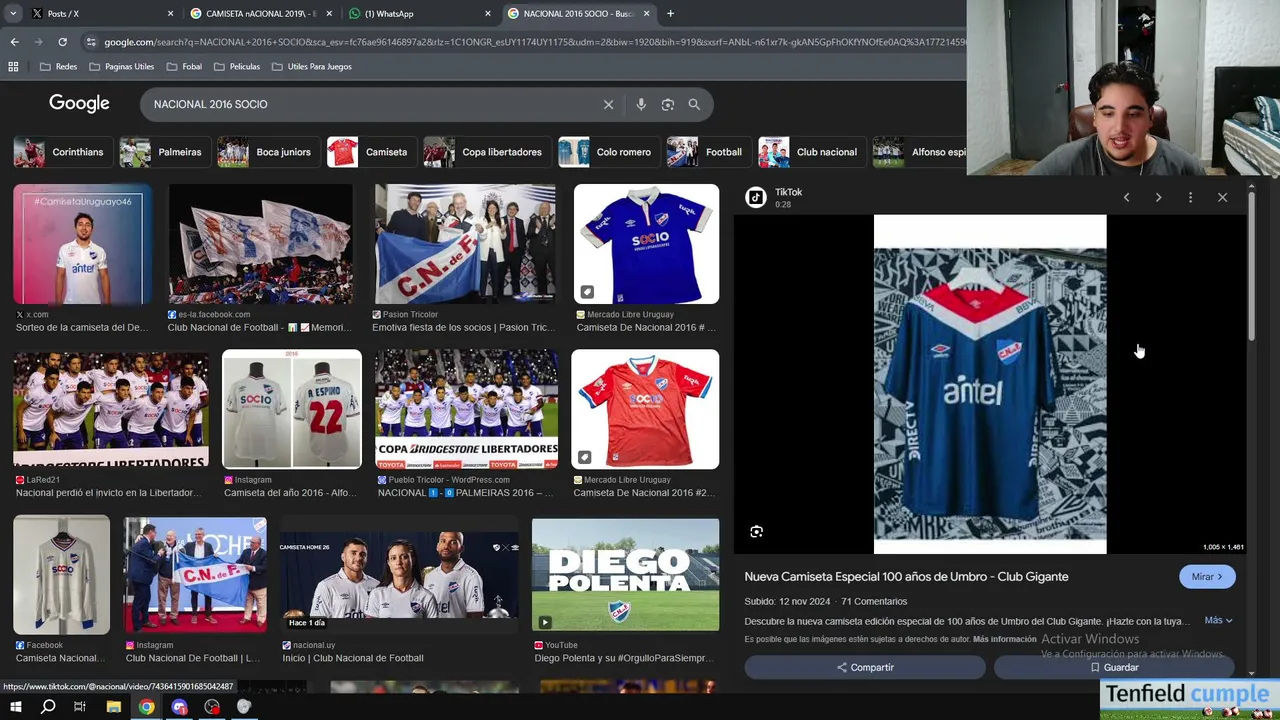Switch to Chrome on taskbar
The image size is (1280, 720).
pyautogui.click(x=146, y=707)
